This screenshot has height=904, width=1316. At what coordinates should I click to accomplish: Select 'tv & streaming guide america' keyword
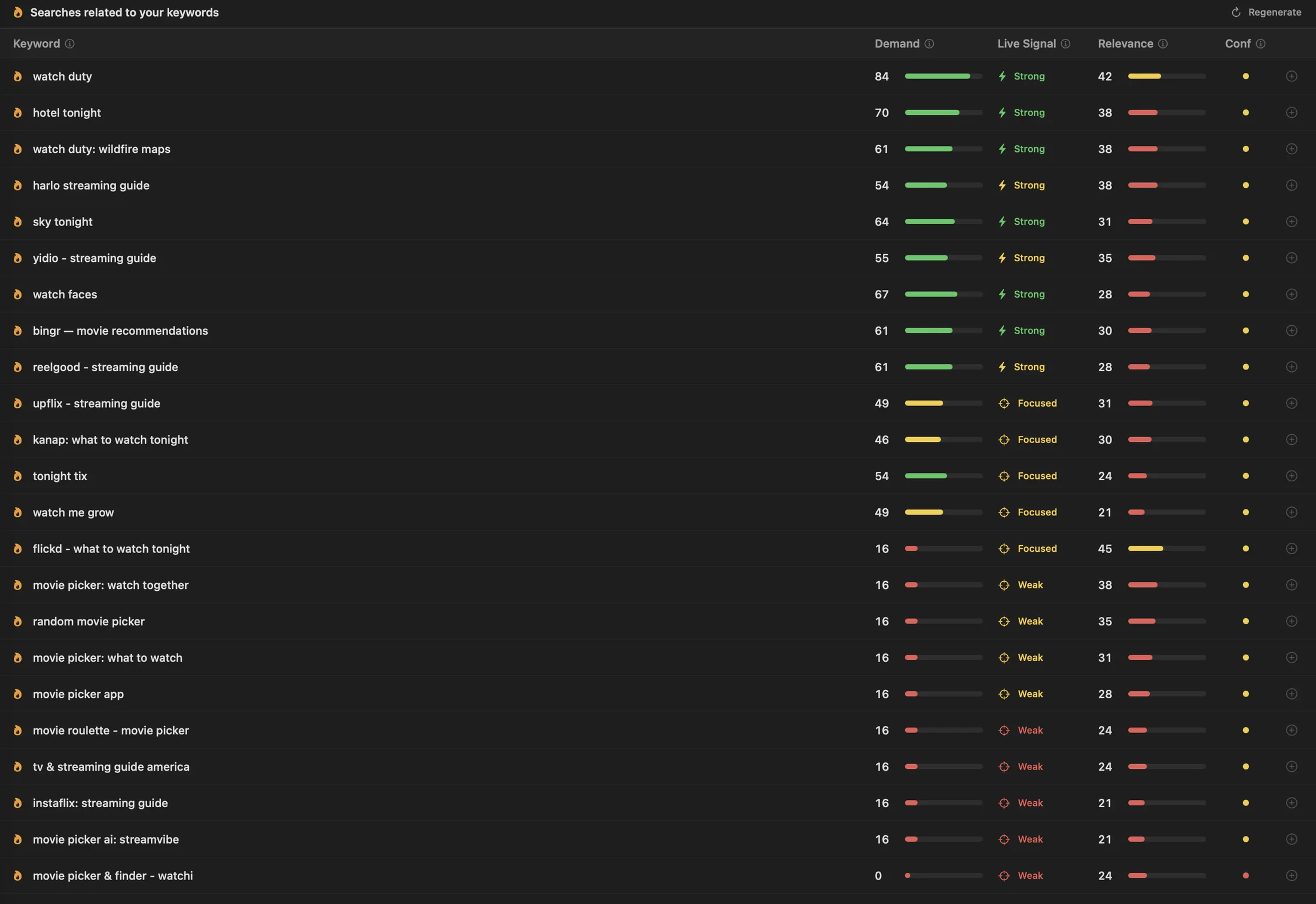pyautogui.click(x=111, y=766)
